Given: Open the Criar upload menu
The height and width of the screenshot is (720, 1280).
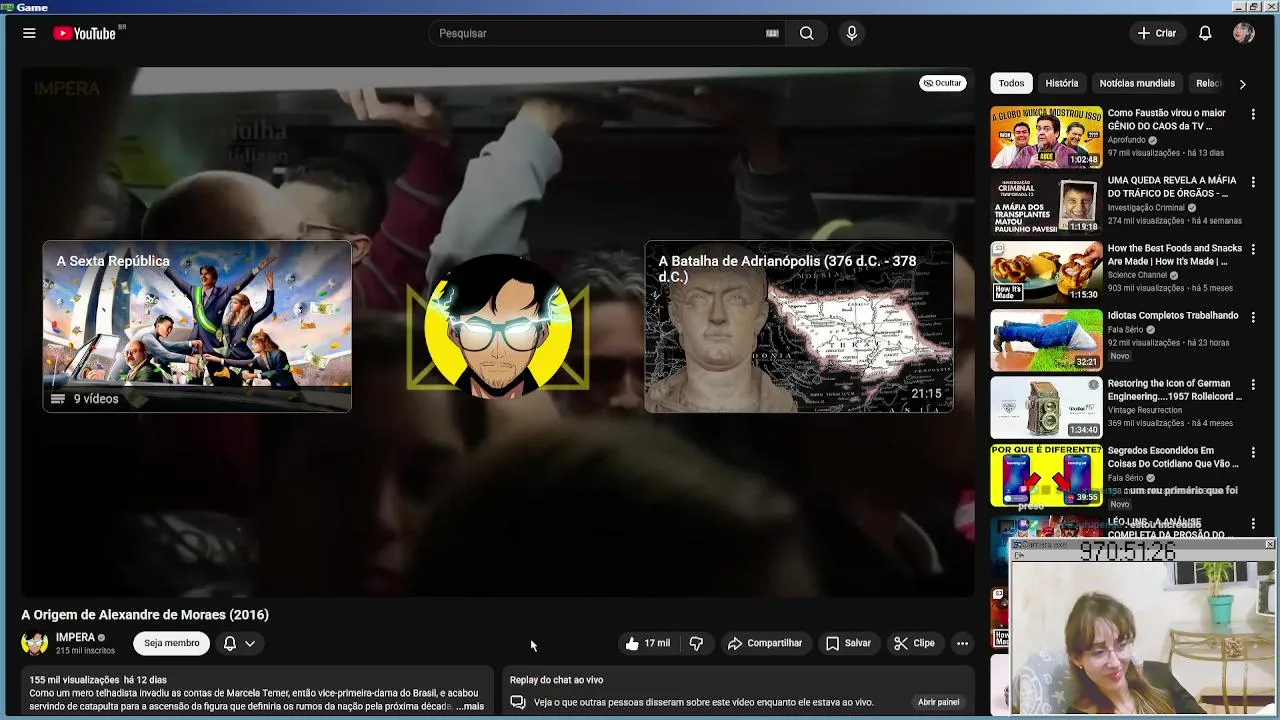Looking at the screenshot, I should coord(1157,33).
